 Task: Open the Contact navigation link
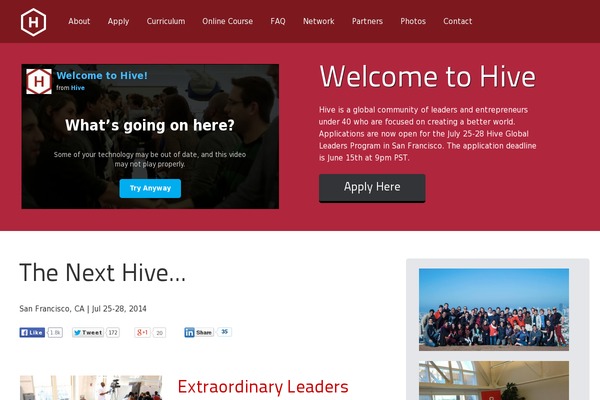coord(457,21)
